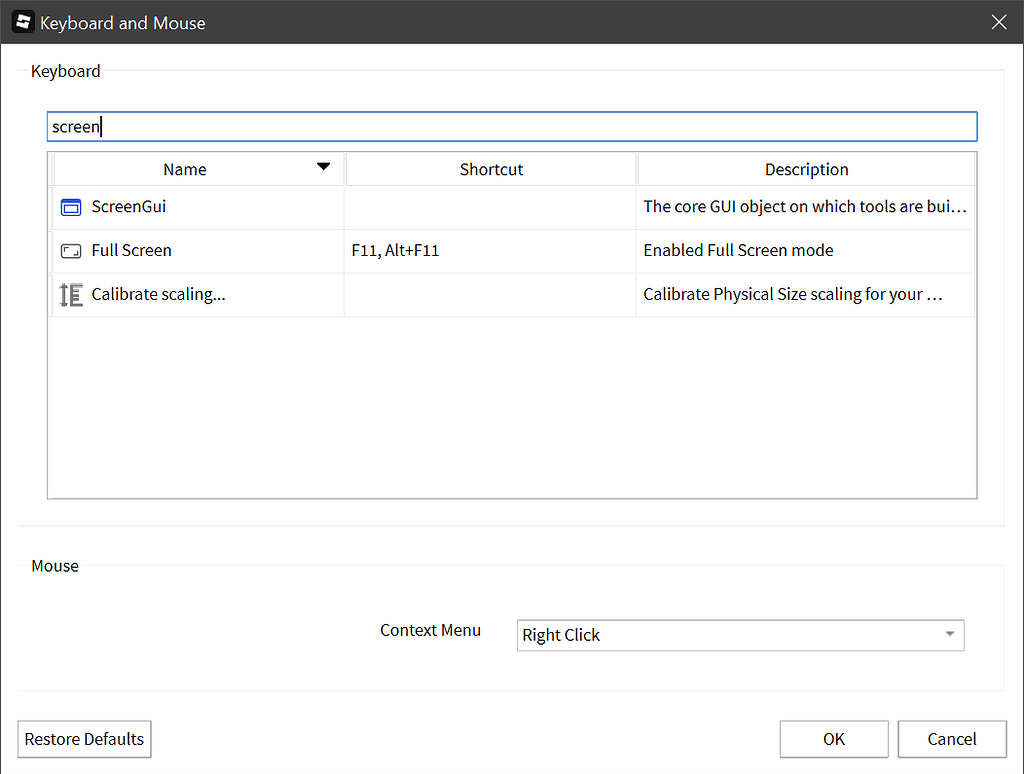Click inside the keyboard search field
1024x774 pixels.
point(512,126)
